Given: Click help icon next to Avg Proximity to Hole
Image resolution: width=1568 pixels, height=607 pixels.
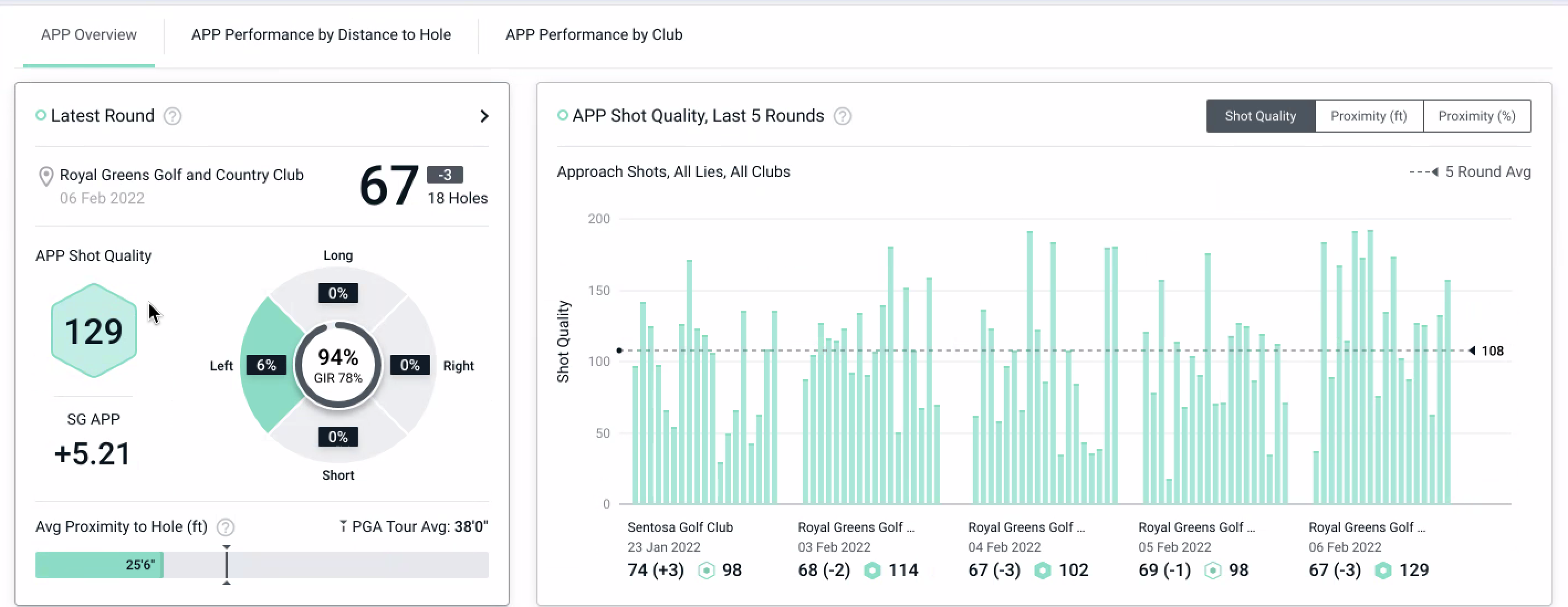Looking at the screenshot, I should click(x=226, y=527).
